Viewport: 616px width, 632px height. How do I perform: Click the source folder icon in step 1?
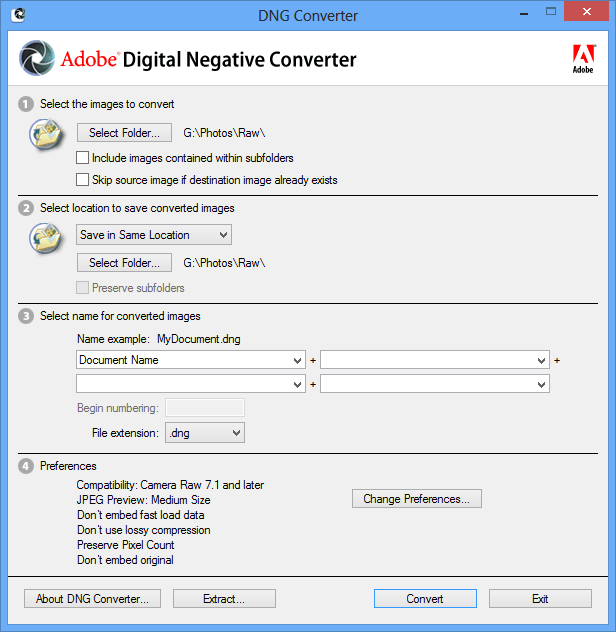(47, 133)
